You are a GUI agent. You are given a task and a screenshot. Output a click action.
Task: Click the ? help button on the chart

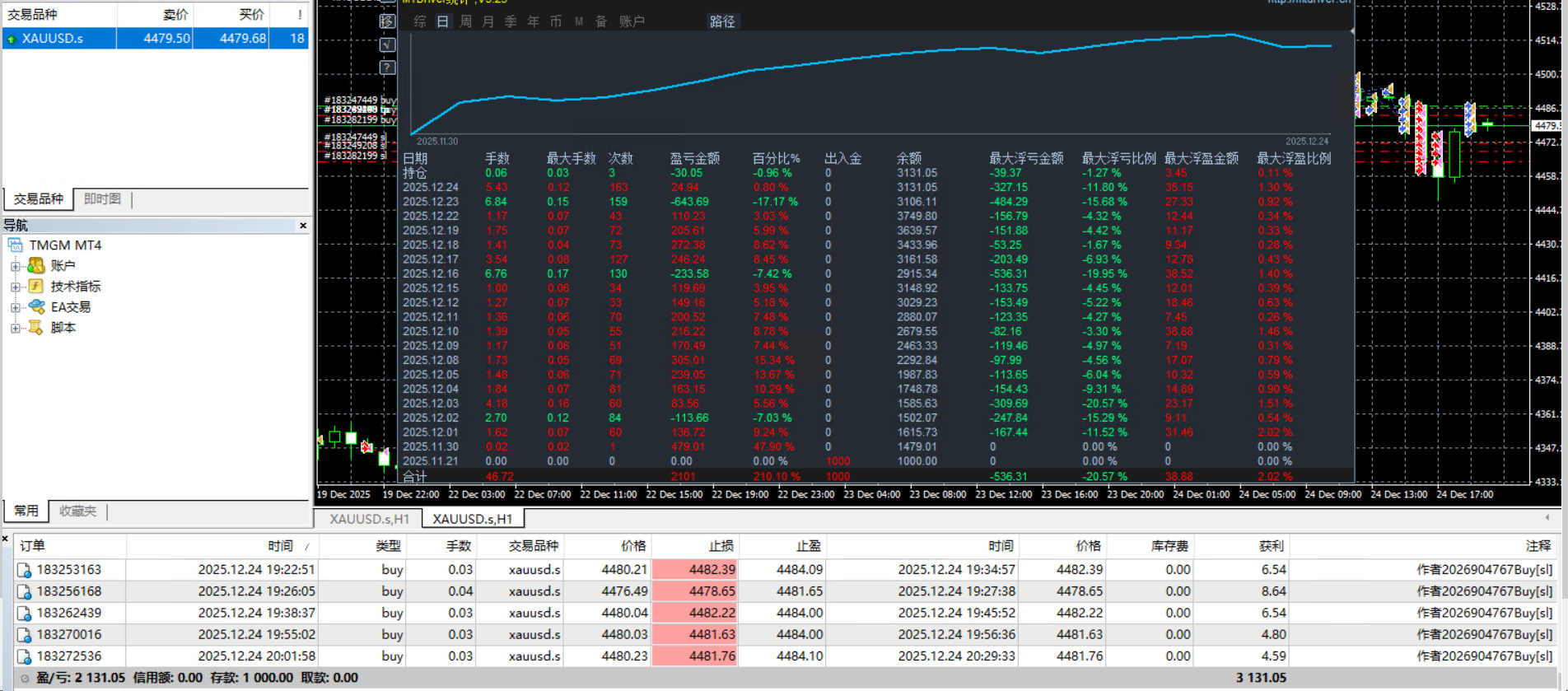point(387,68)
